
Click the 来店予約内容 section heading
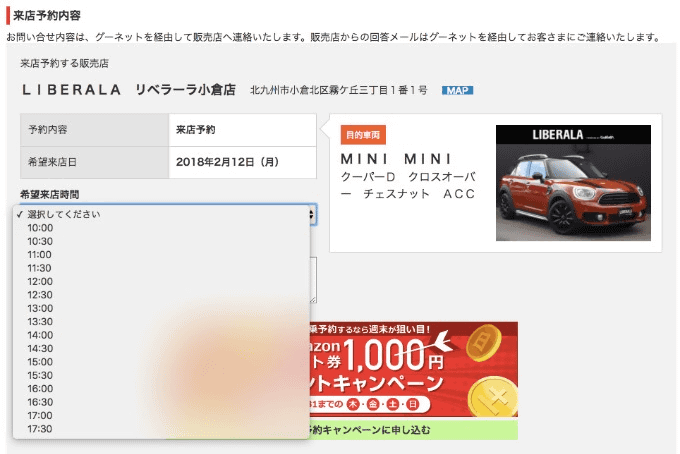(x=47, y=16)
